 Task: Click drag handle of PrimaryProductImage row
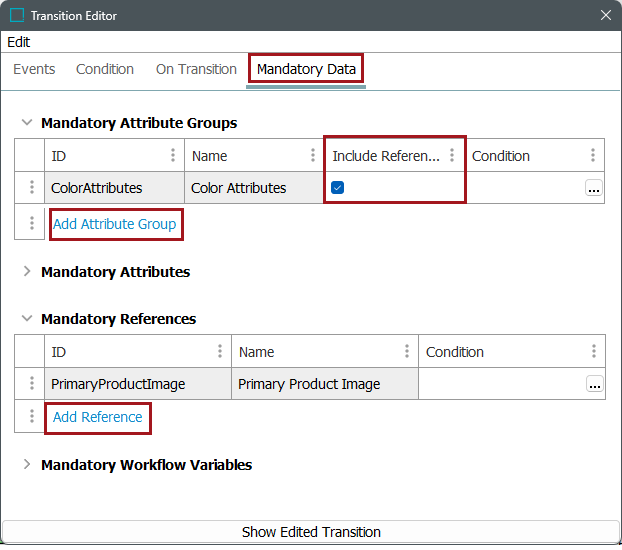coord(30,384)
